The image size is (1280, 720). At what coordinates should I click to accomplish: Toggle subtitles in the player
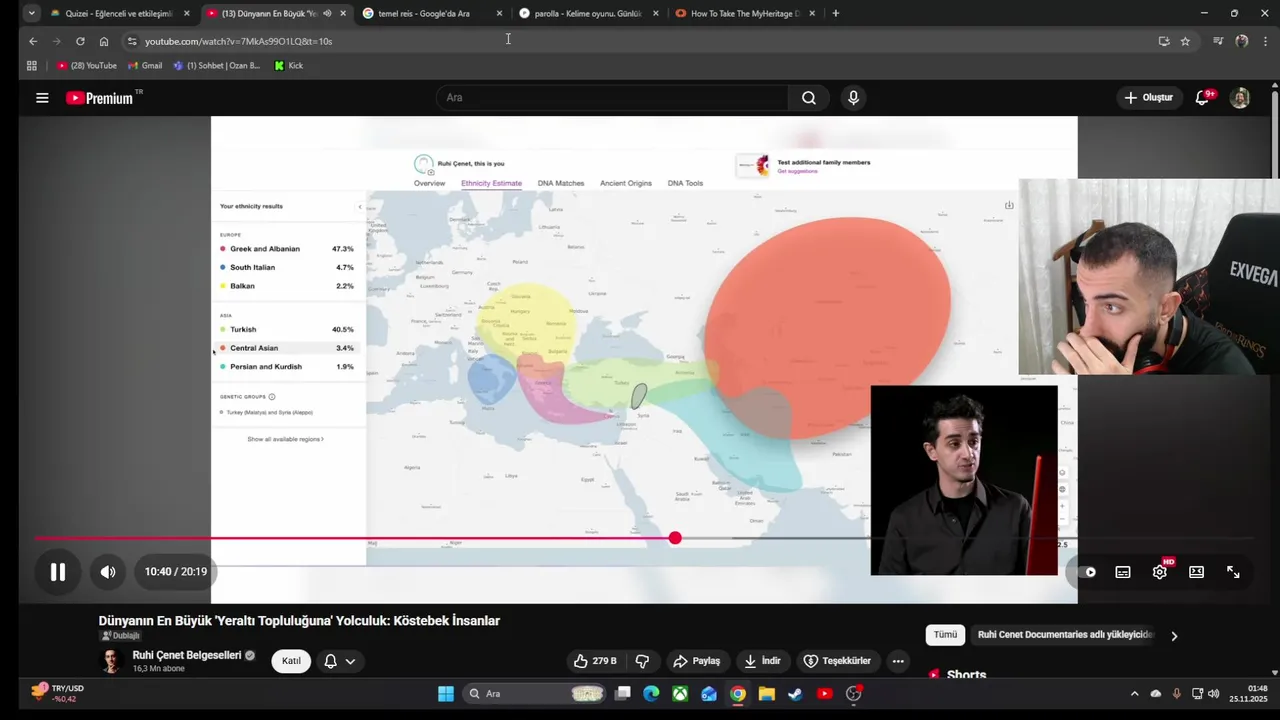point(1123,572)
